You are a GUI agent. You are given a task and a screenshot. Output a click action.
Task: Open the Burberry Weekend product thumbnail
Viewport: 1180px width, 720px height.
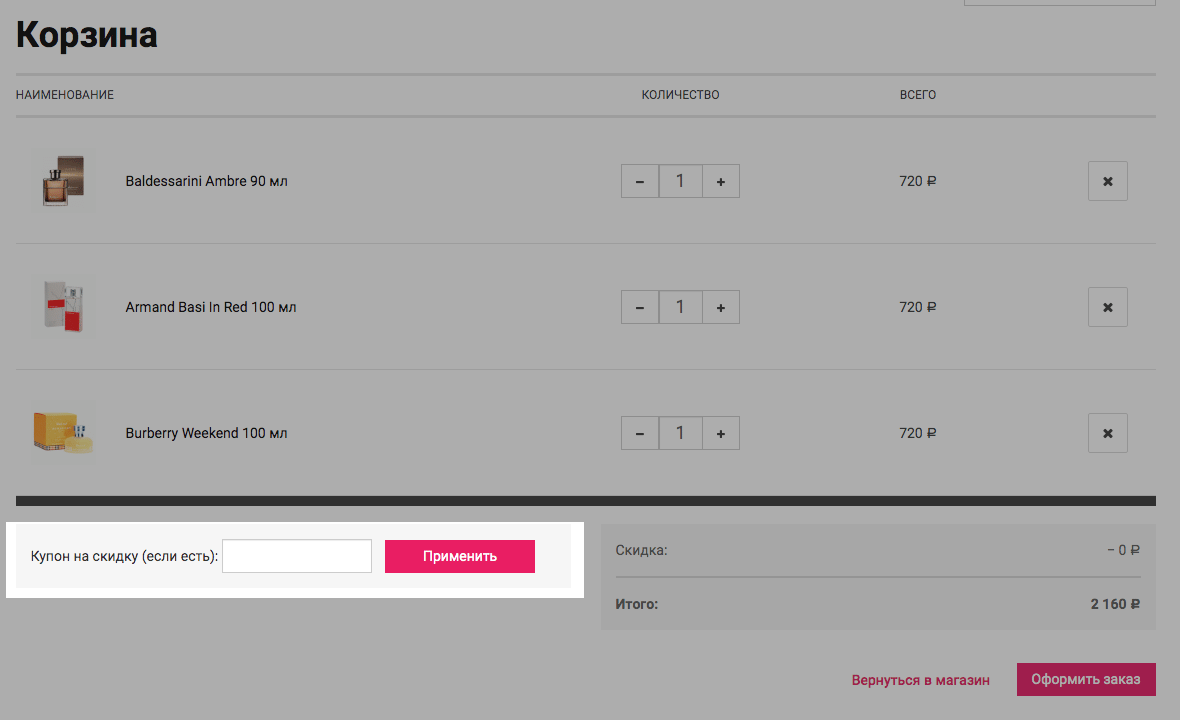63,433
